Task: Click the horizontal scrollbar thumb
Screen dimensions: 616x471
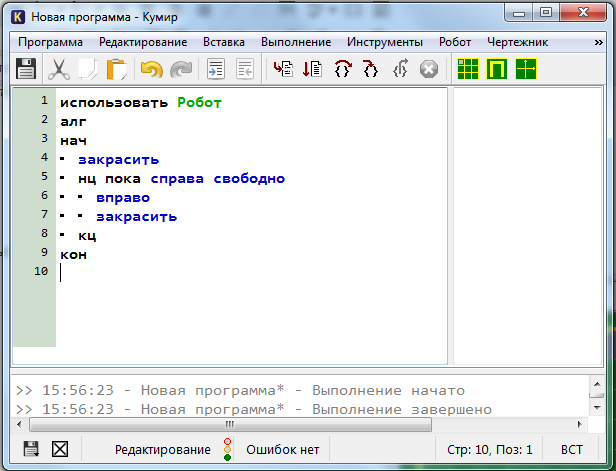Action: coord(230,425)
